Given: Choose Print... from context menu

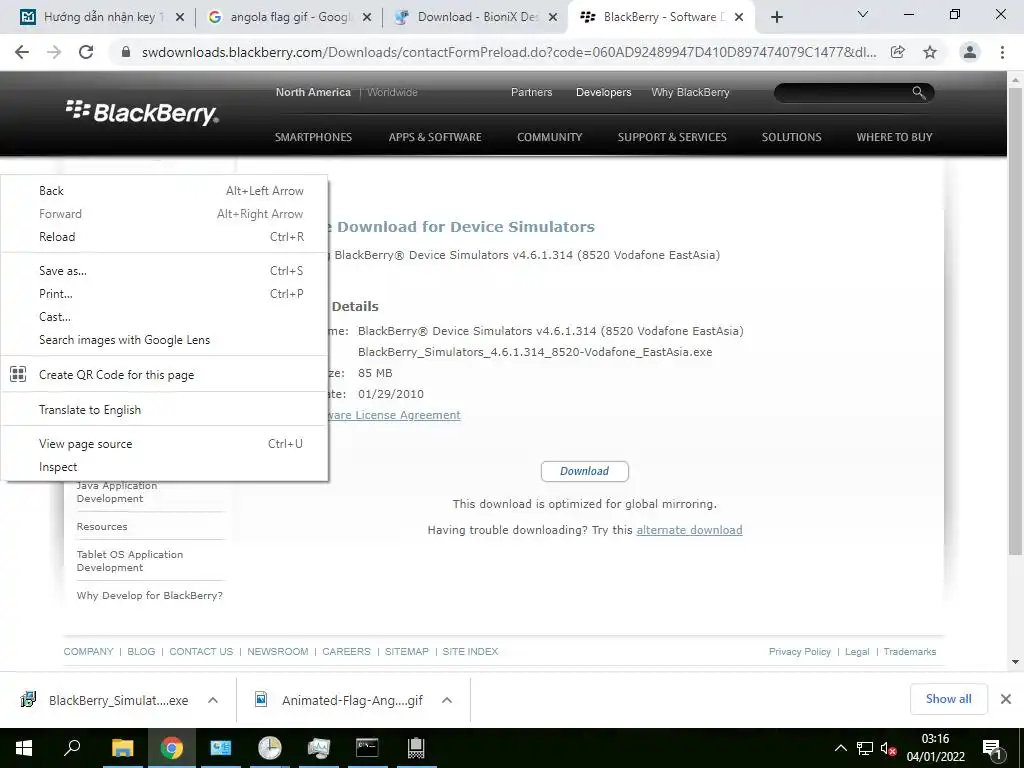Looking at the screenshot, I should (164, 294).
